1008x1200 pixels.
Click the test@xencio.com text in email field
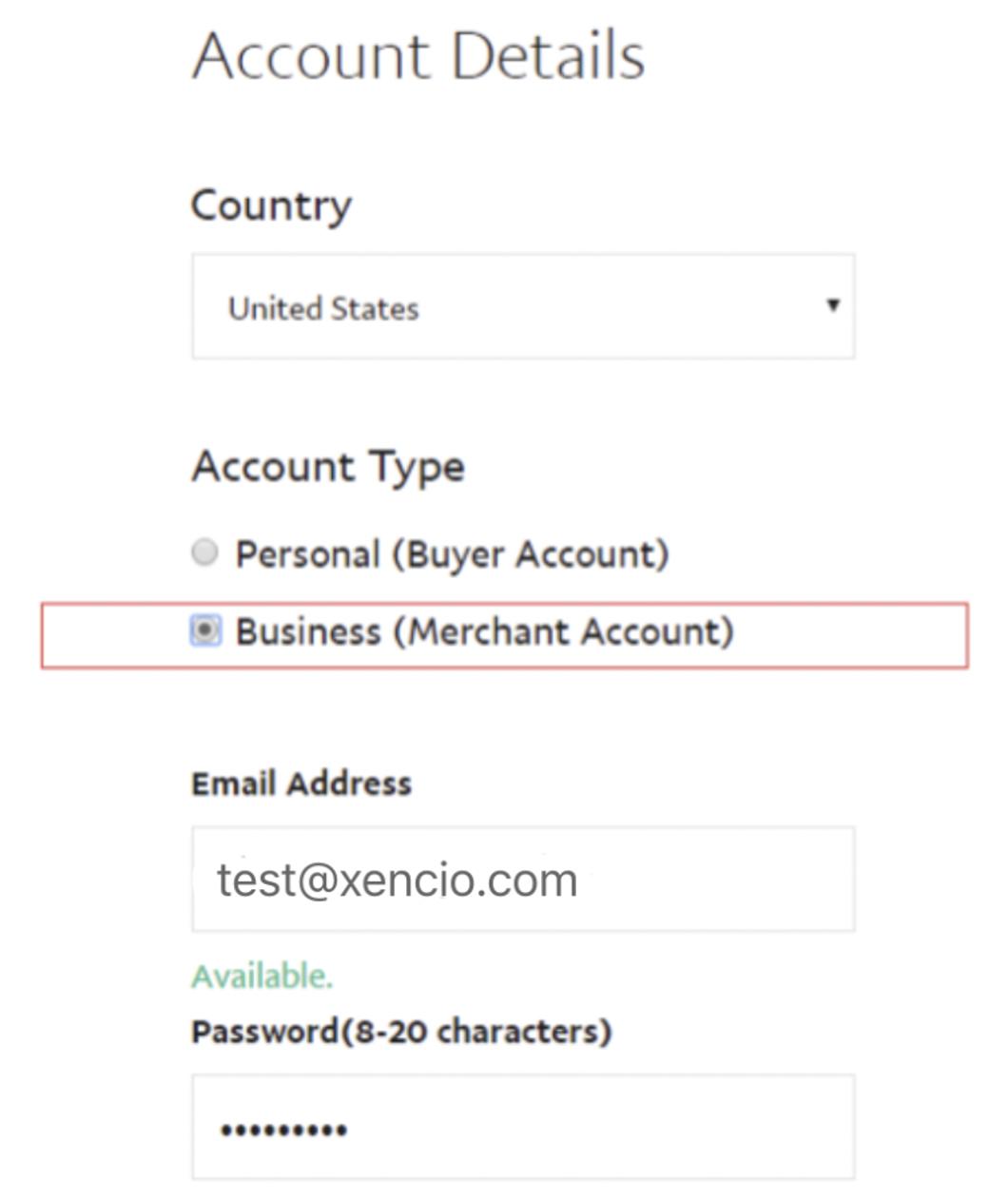(397, 881)
